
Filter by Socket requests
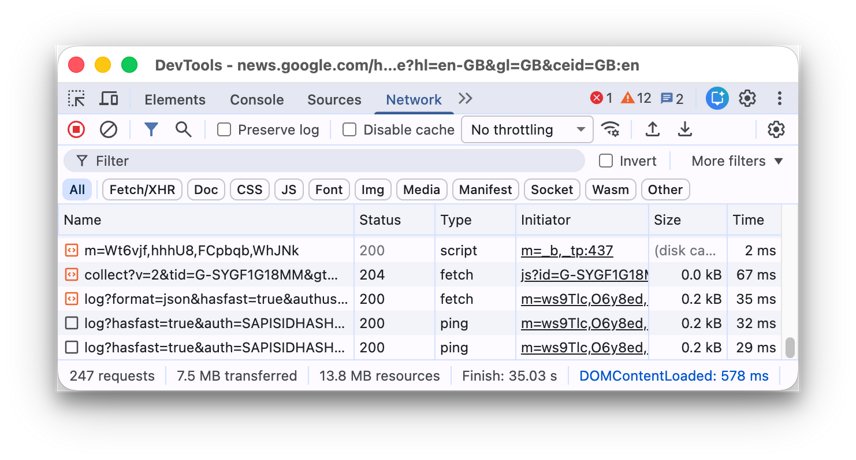point(552,189)
